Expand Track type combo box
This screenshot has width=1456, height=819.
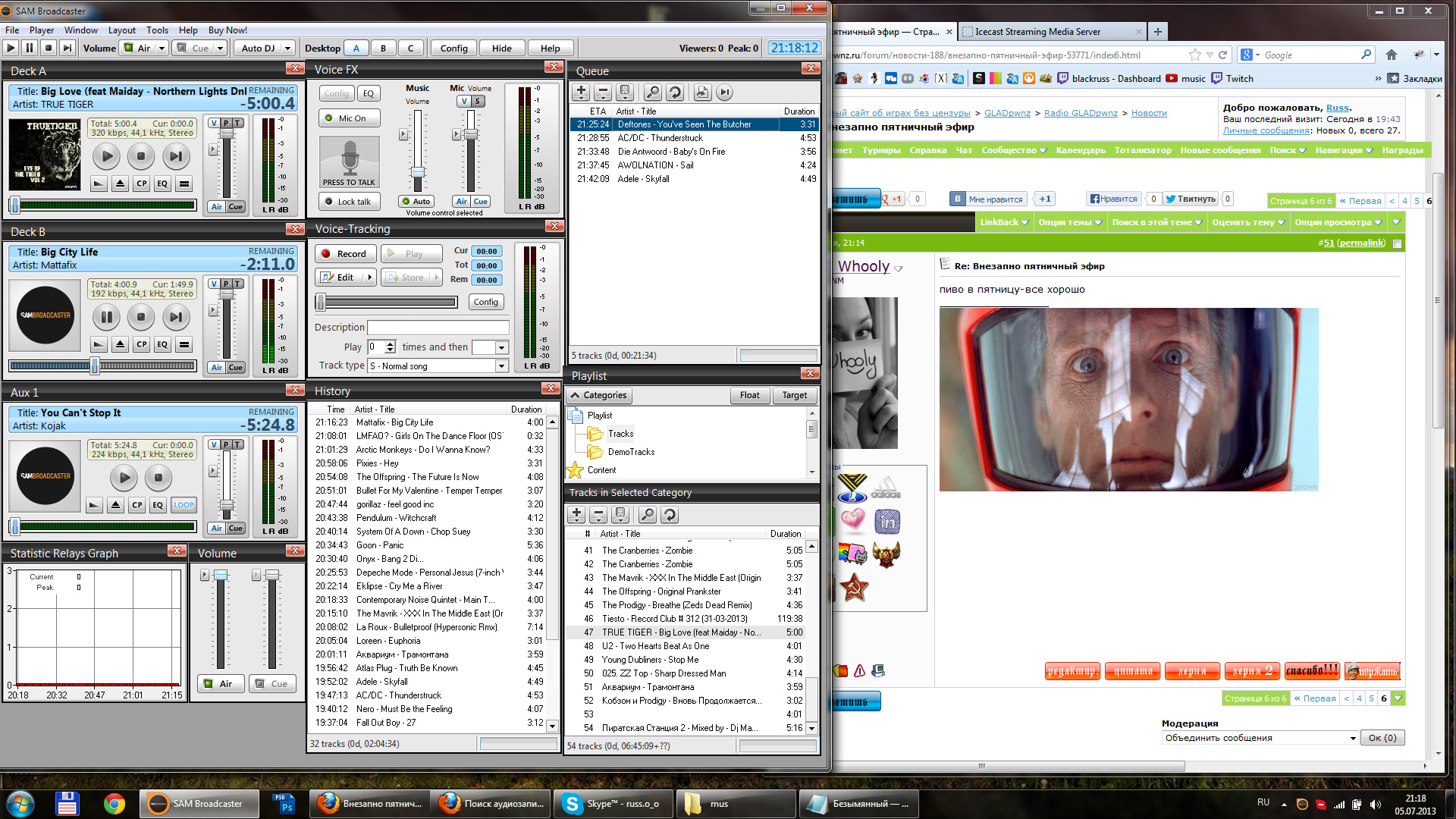[x=501, y=366]
